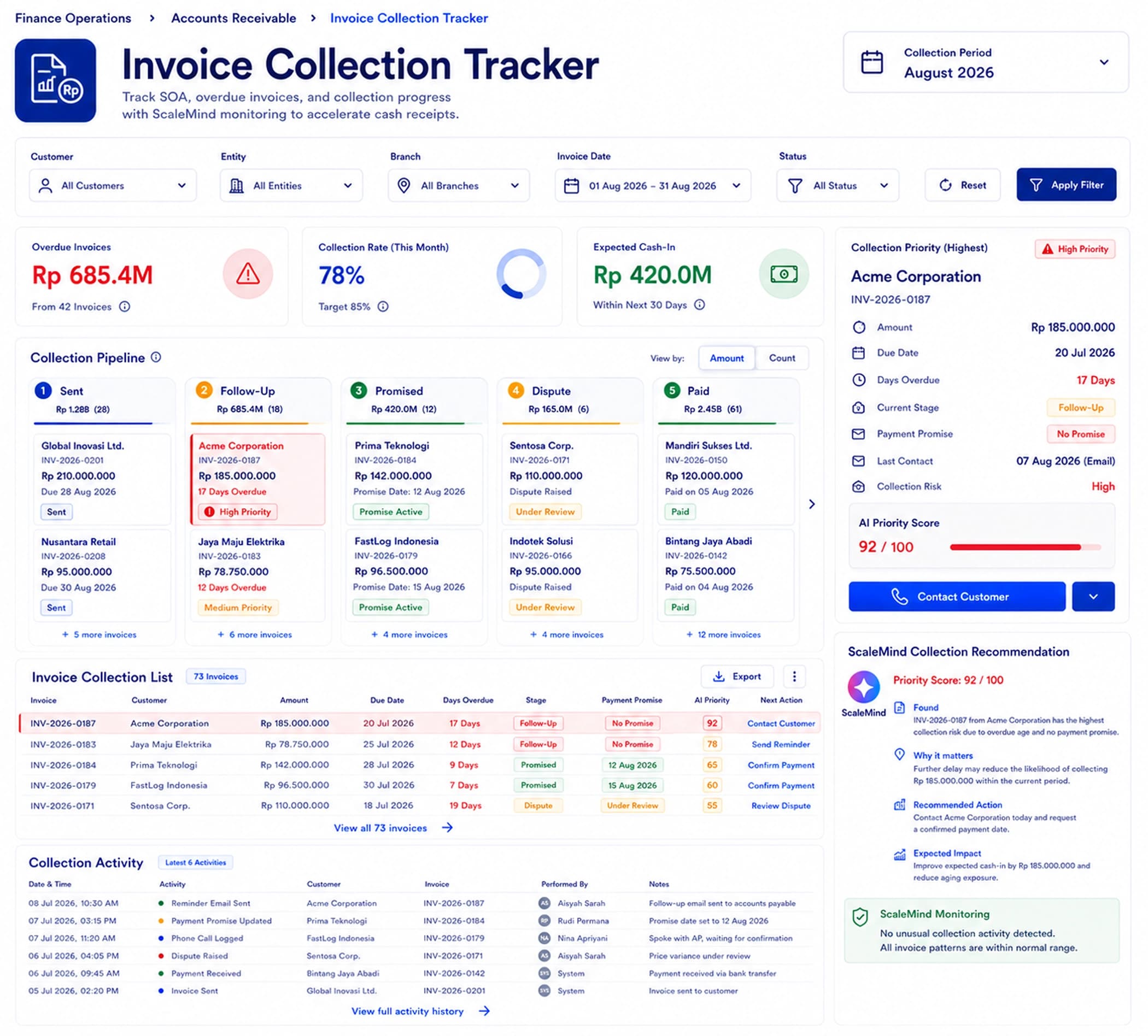Click info icon beside Target 85%

[x=383, y=307]
